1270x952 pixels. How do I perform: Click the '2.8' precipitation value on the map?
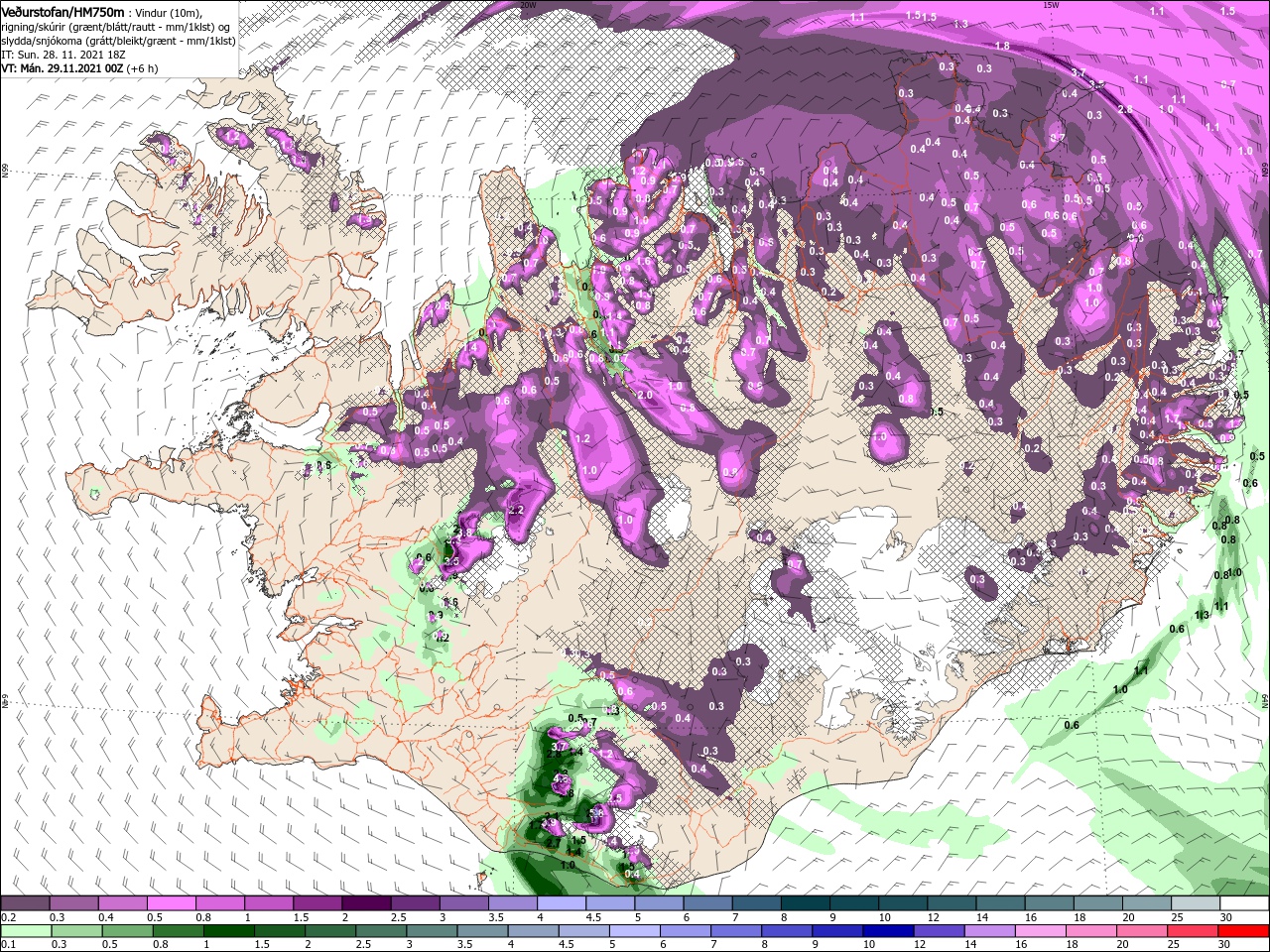pyautogui.click(x=1125, y=109)
